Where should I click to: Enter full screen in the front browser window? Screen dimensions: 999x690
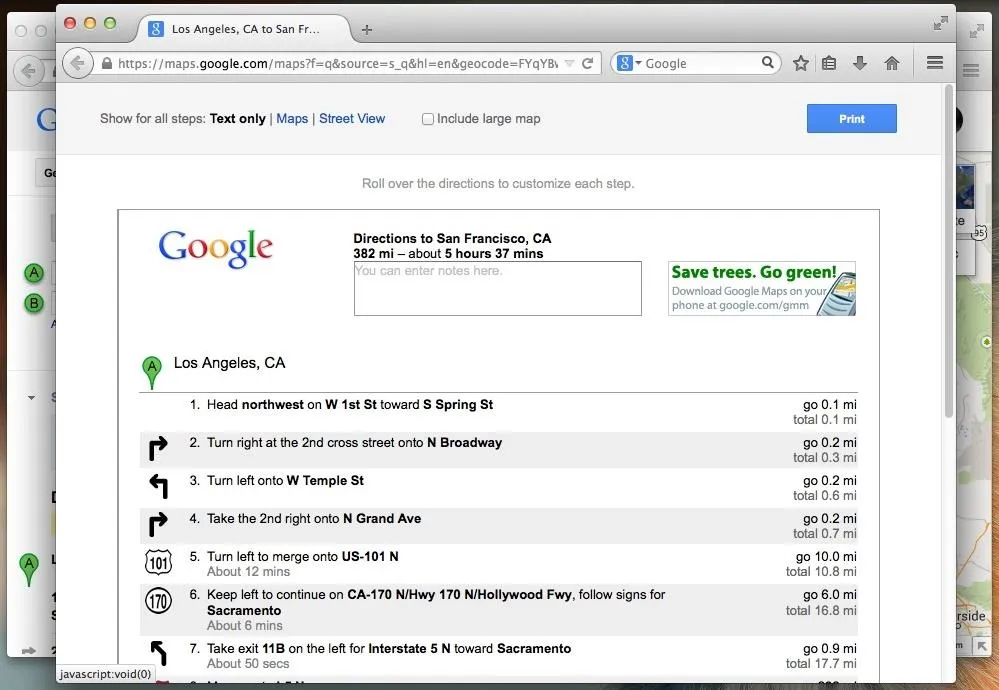pyautogui.click(x=940, y=24)
